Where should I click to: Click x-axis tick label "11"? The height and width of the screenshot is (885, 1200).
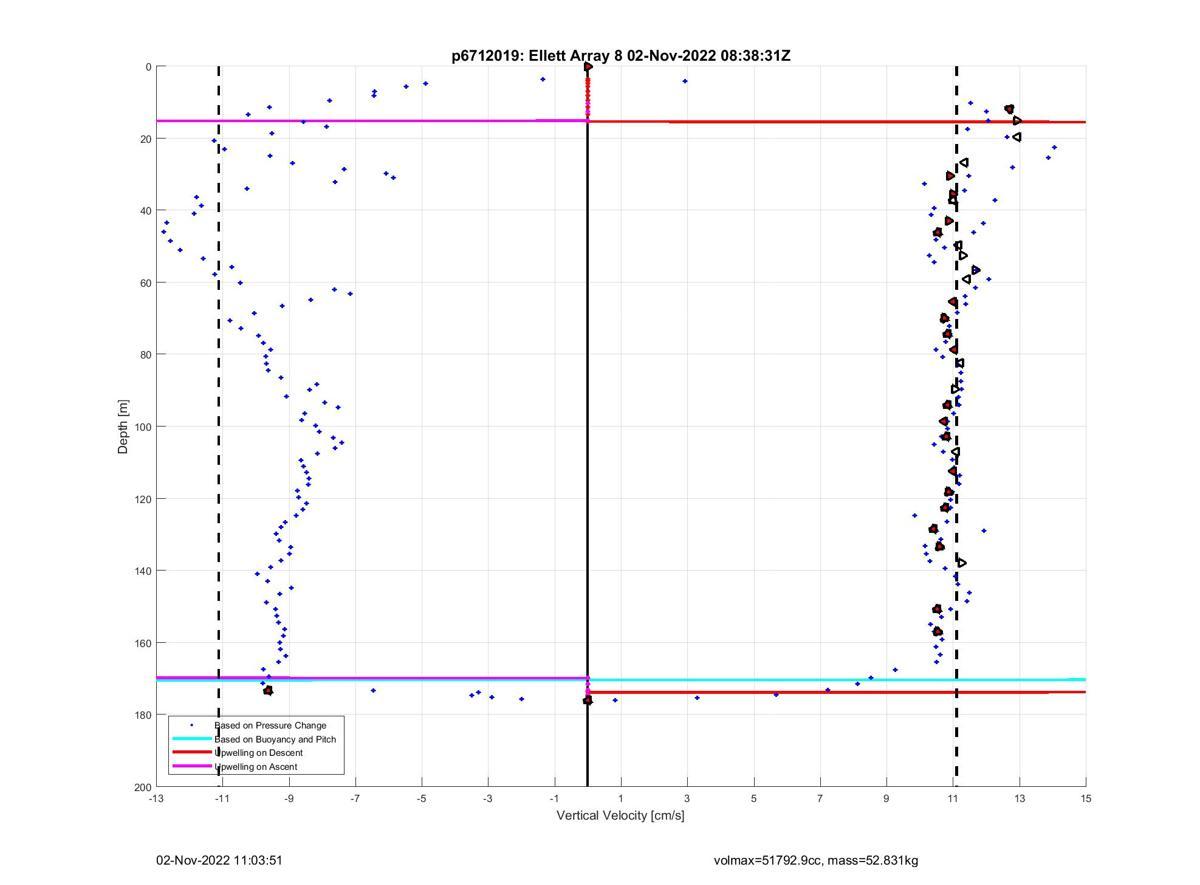[x=953, y=798]
